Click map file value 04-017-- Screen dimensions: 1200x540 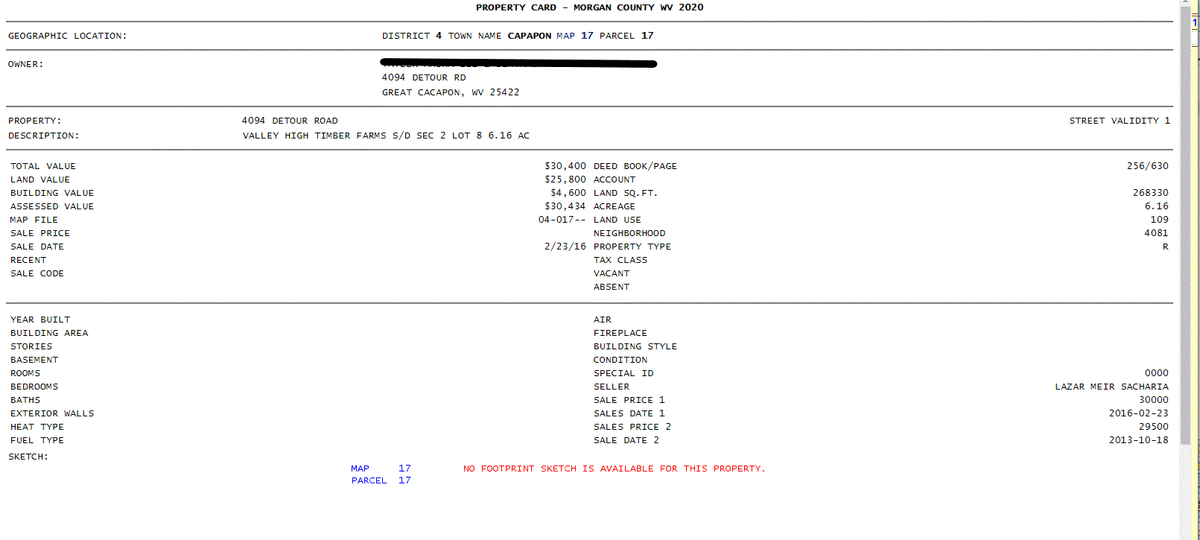[562, 220]
